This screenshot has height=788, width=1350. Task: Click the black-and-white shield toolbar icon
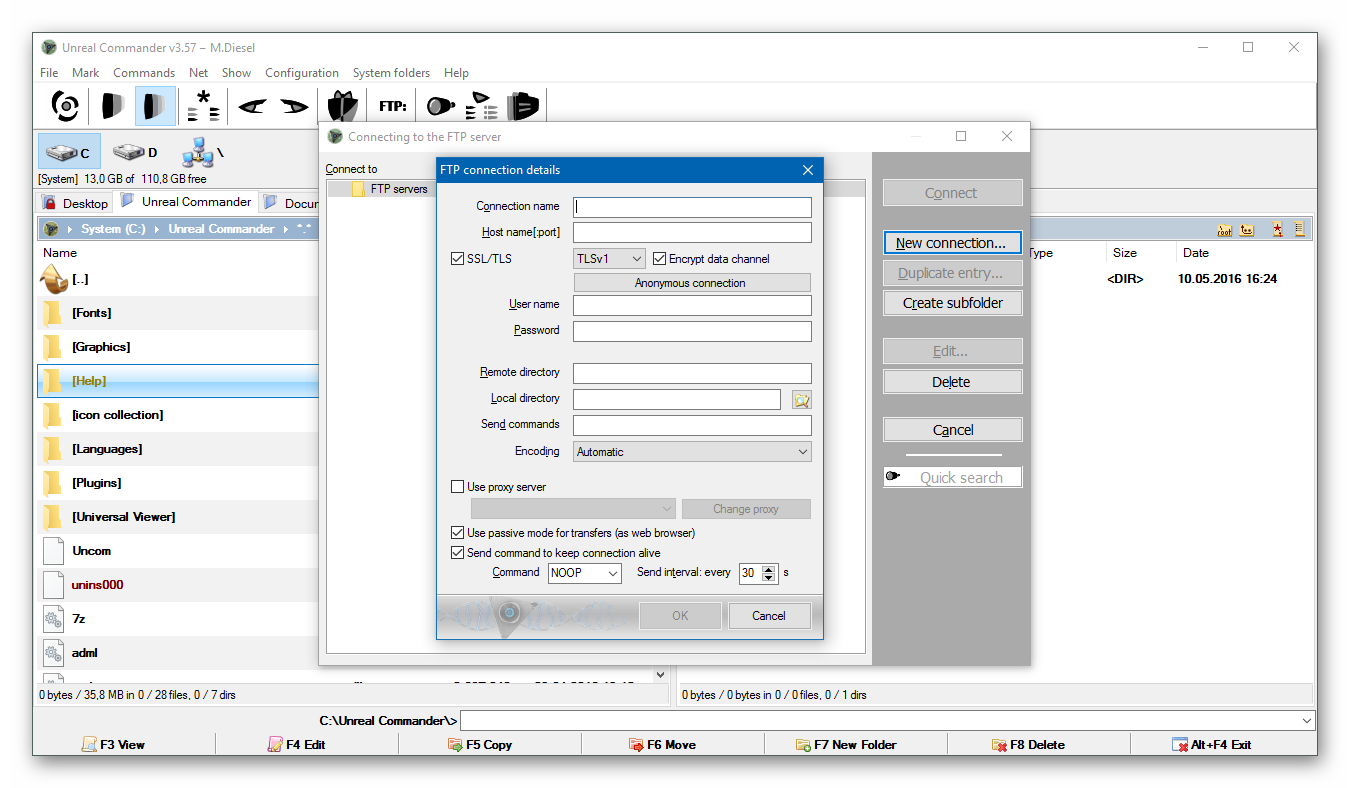342,106
